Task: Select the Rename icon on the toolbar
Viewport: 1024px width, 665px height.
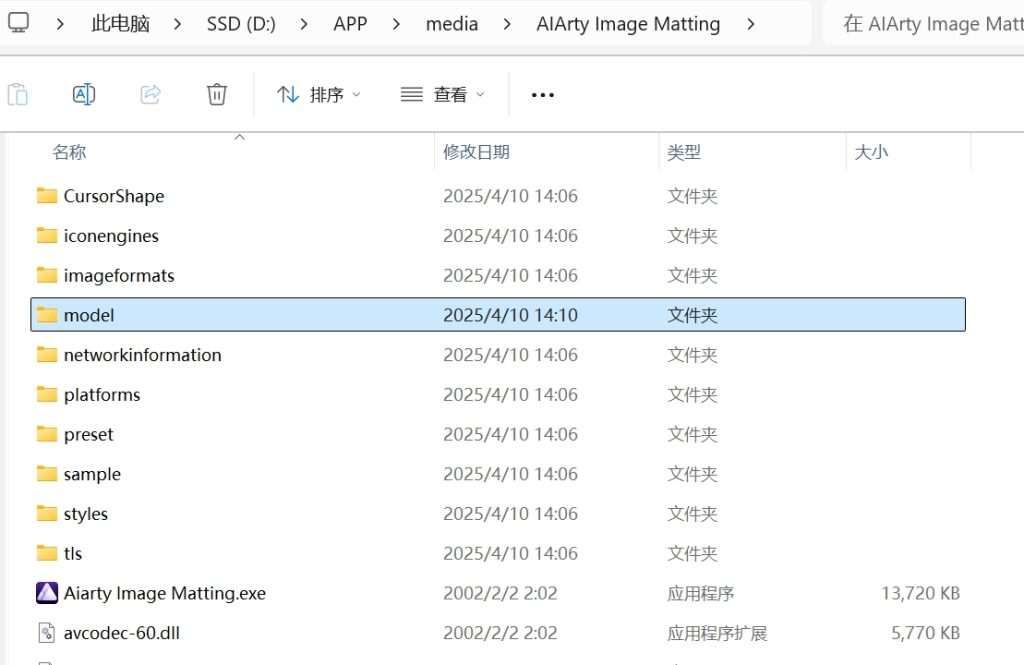Action: (x=84, y=93)
